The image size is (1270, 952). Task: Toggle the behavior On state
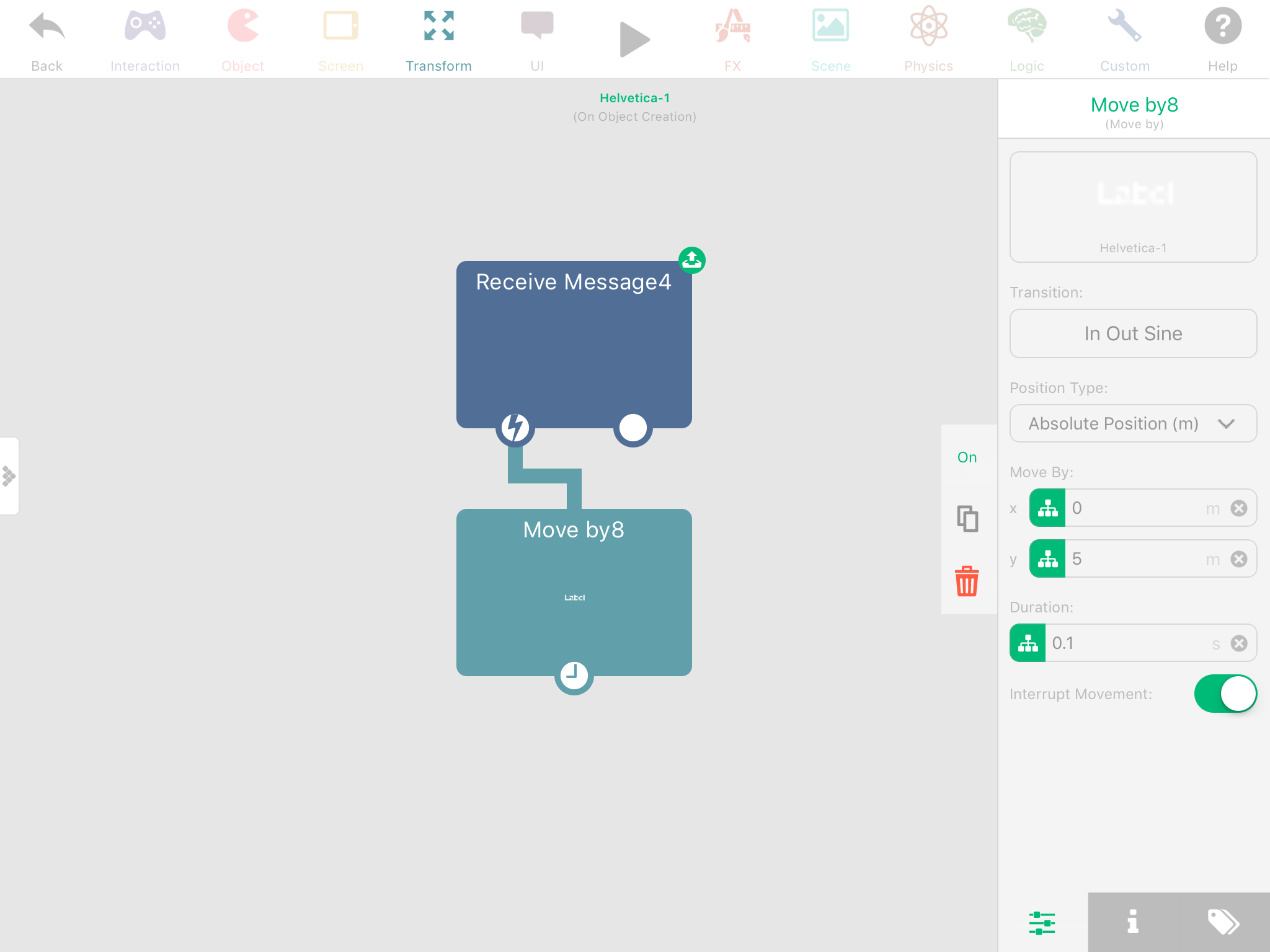[x=967, y=457]
